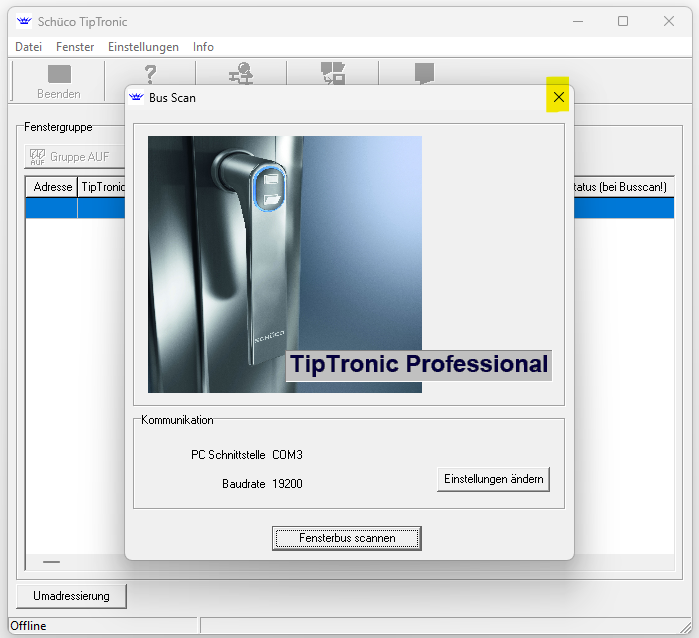
Task: Close the Bus Scan dialog
Action: 558,97
